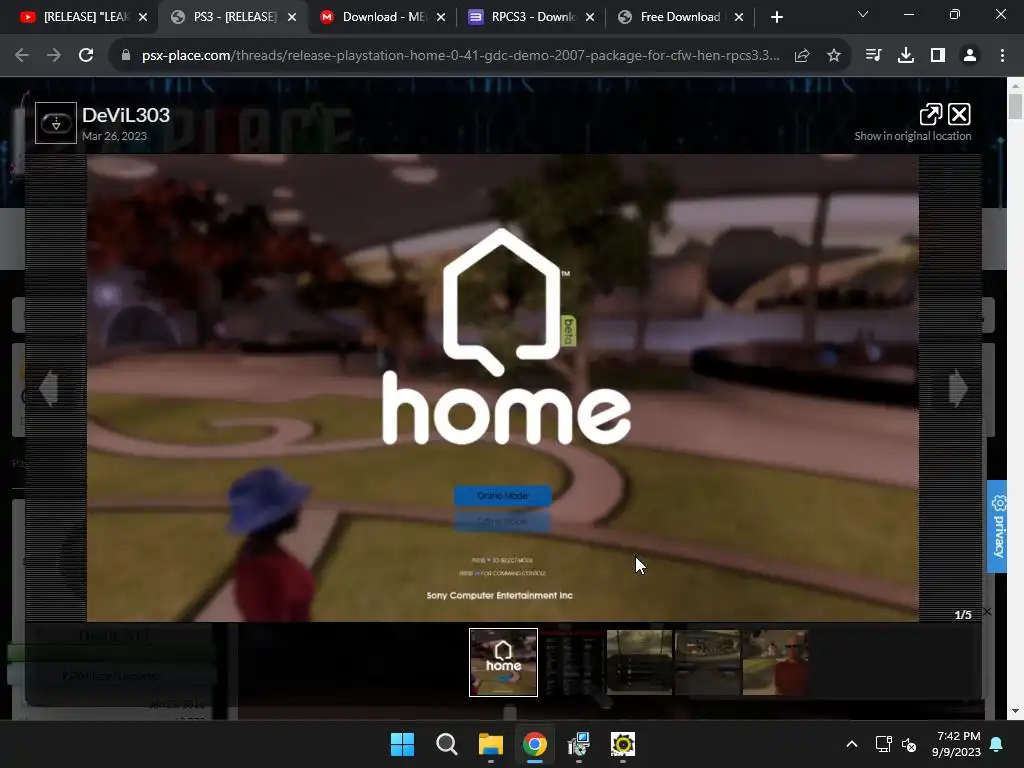Open File Explorer from the taskbar

click(490, 744)
